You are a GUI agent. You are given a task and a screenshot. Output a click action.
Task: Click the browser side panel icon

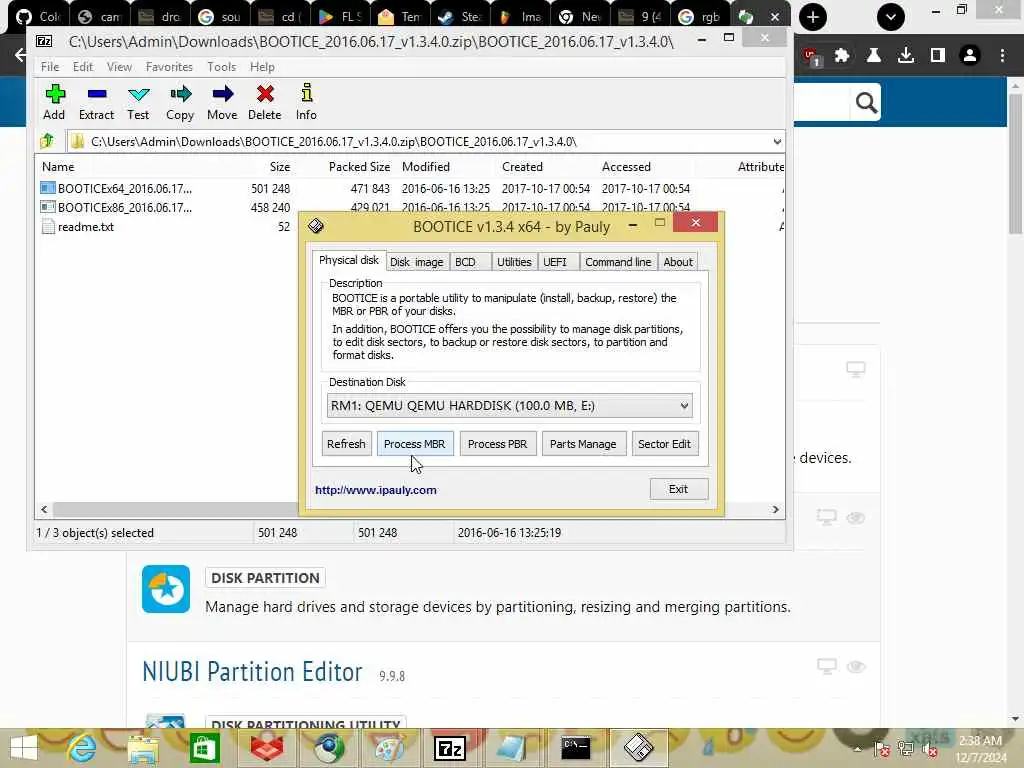(x=938, y=56)
